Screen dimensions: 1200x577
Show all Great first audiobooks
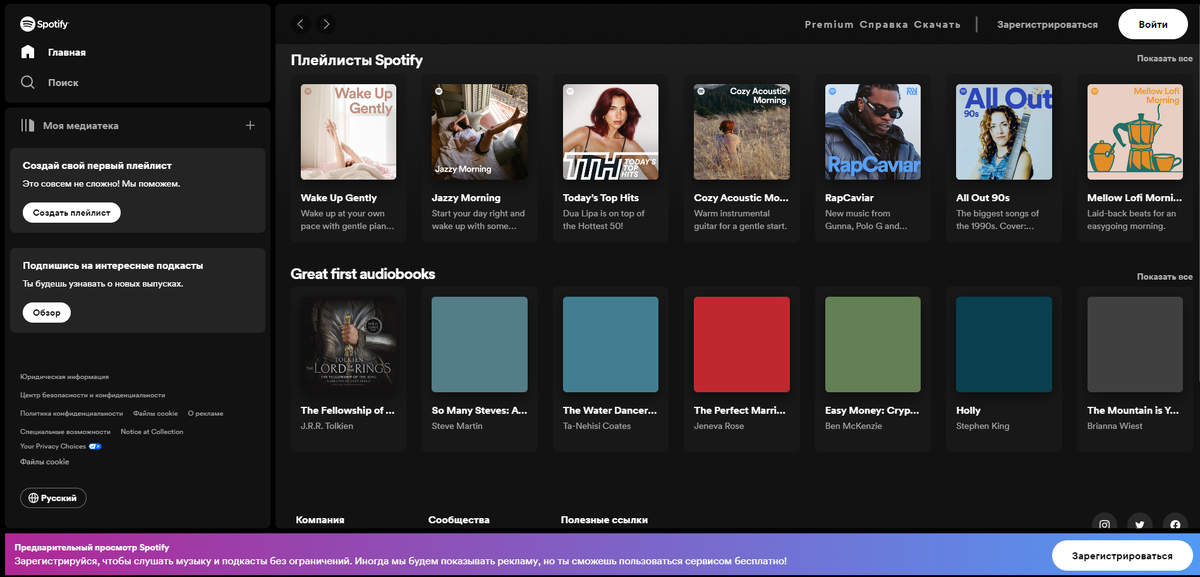point(1164,277)
